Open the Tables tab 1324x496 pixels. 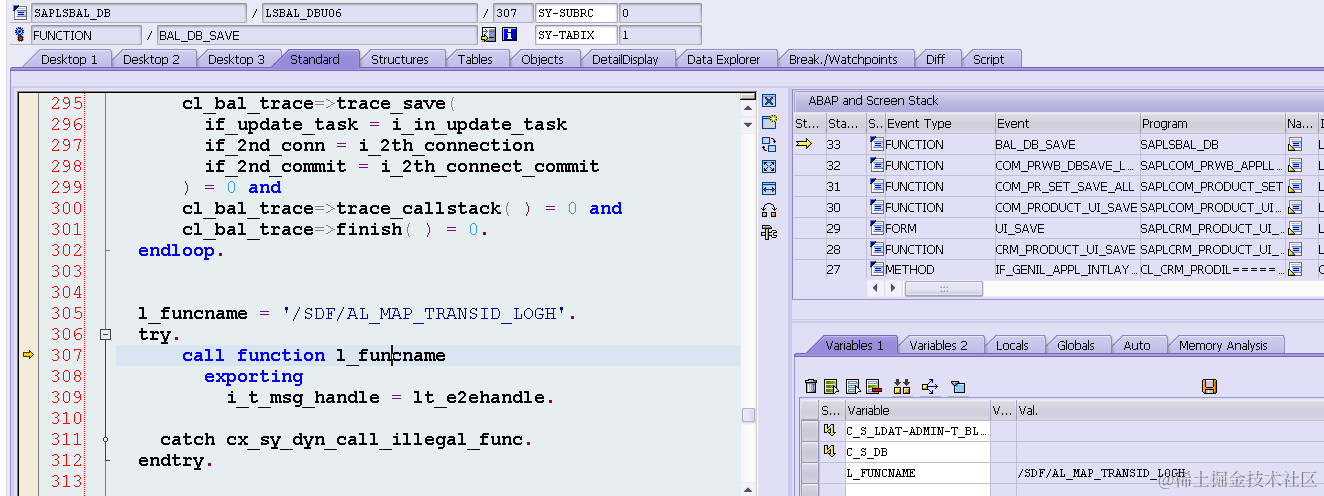(x=475, y=59)
